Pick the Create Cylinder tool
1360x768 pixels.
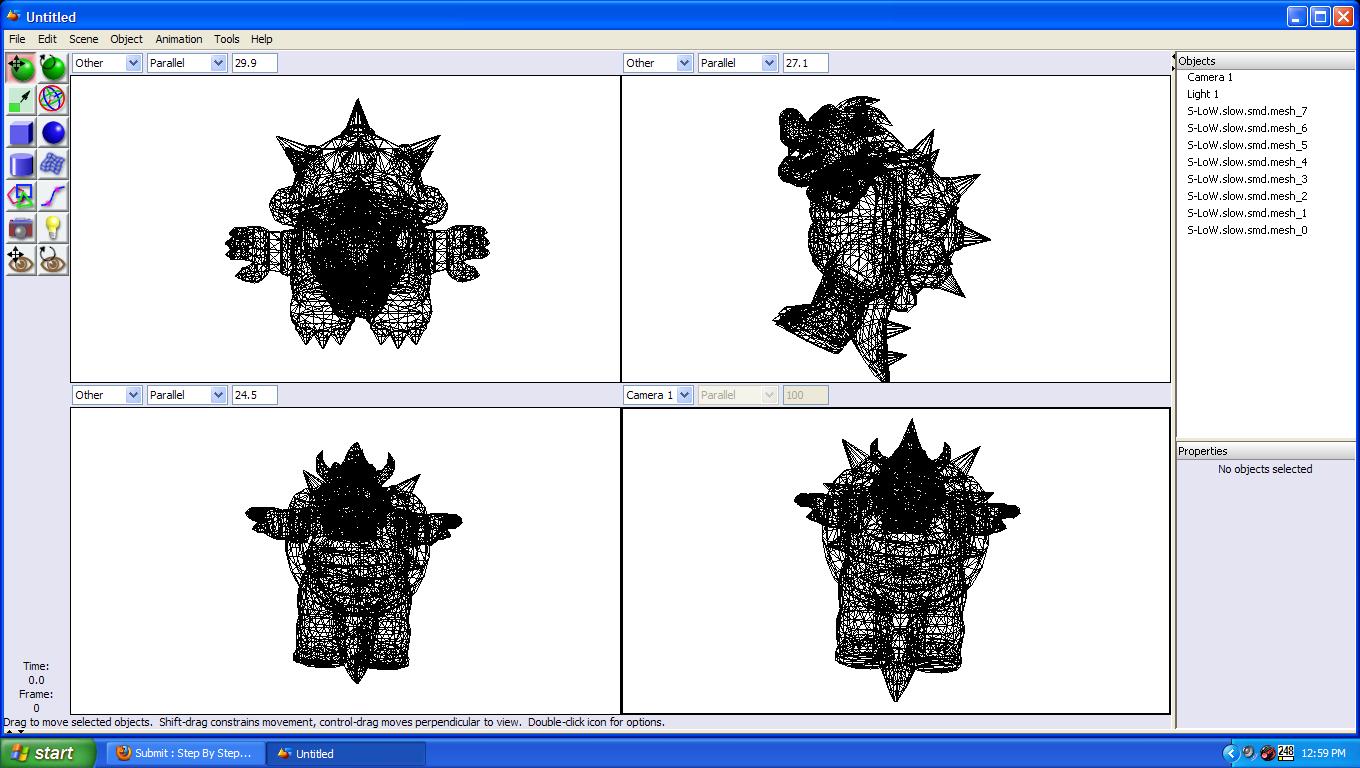tap(20, 164)
